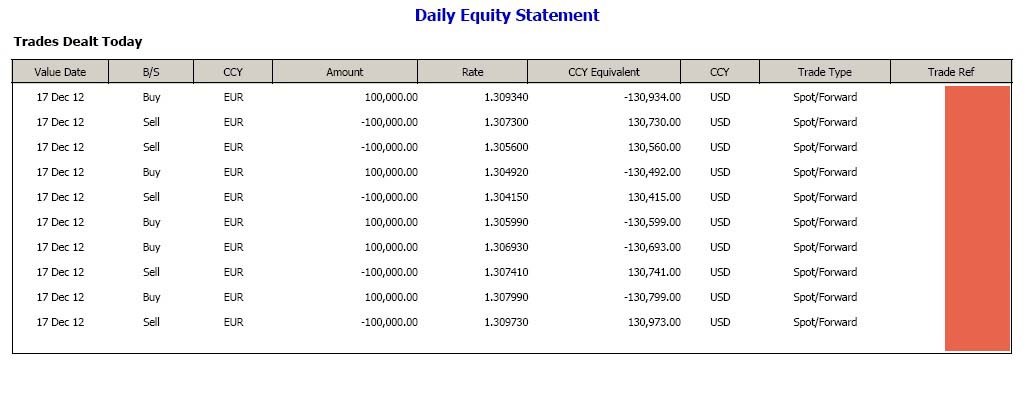
Task: Click the Trade Ref column header
Action: (x=951, y=72)
